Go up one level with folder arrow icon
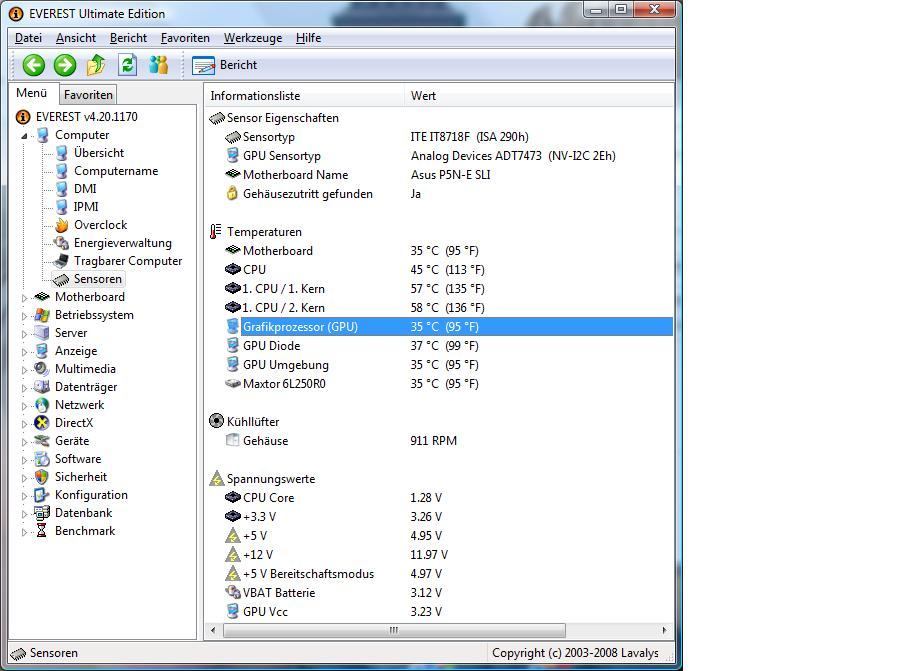911x671 pixels. 96,65
